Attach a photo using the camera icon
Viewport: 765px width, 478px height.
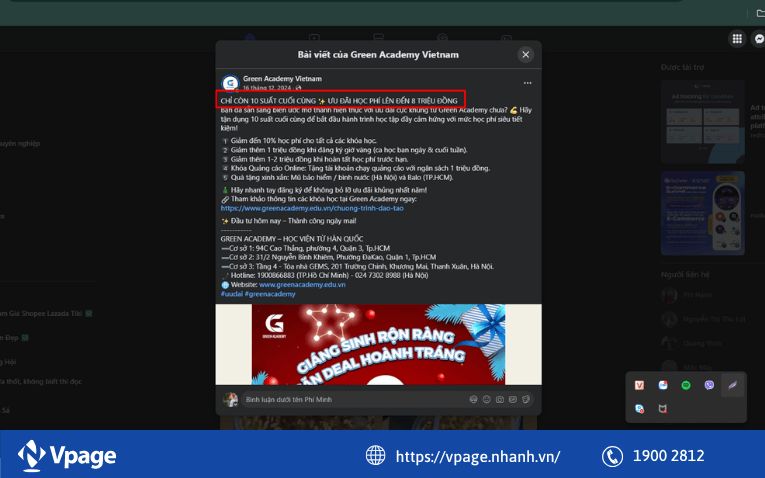point(500,399)
